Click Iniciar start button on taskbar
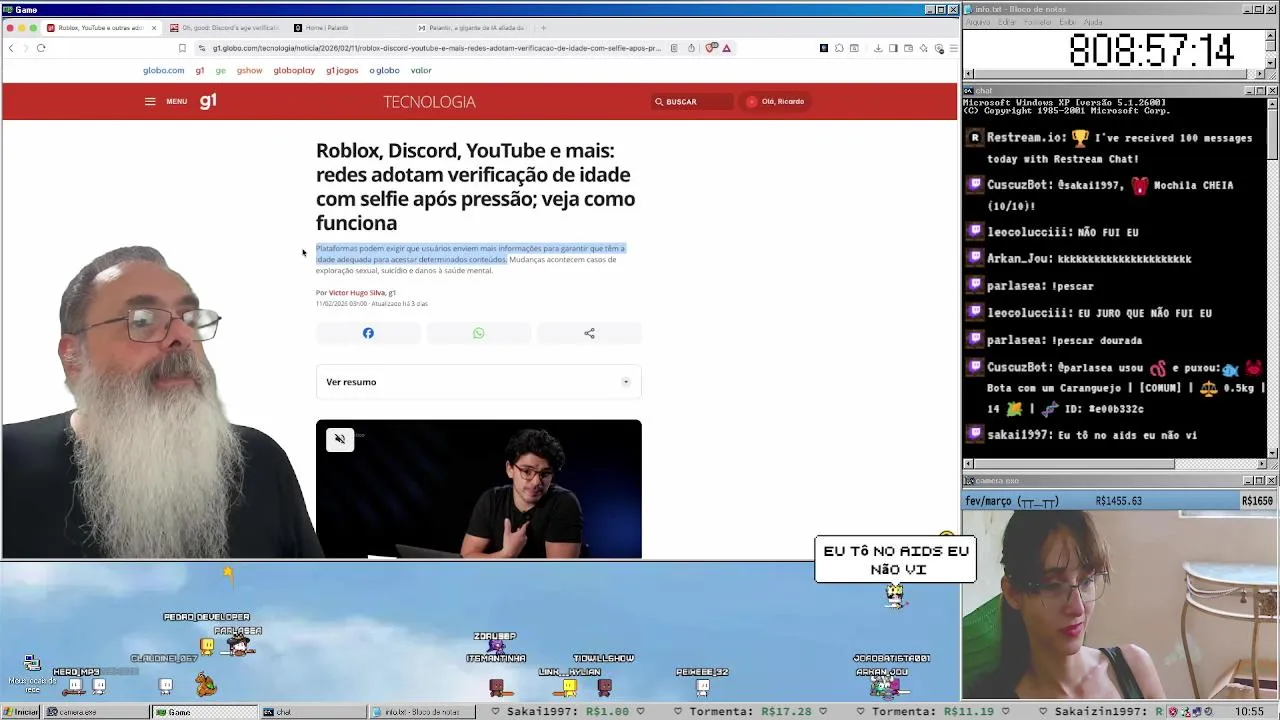This screenshot has height=720, width=1280. click(21, 712)
